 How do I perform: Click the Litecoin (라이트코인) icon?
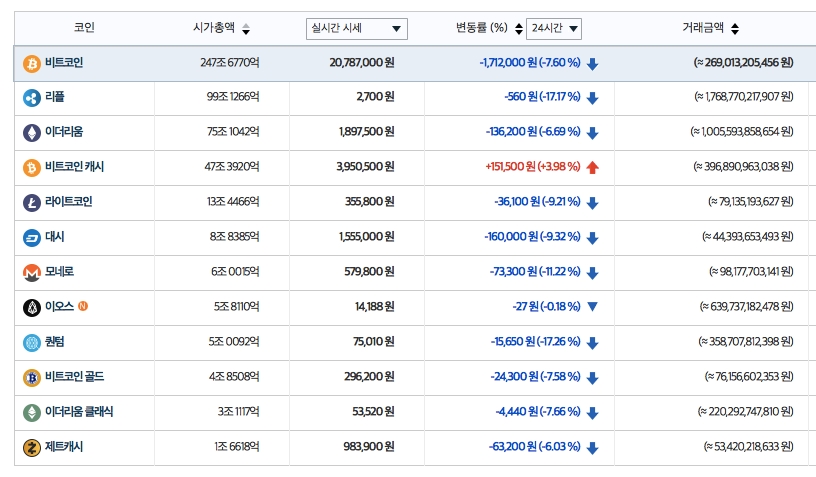(32, 202)
